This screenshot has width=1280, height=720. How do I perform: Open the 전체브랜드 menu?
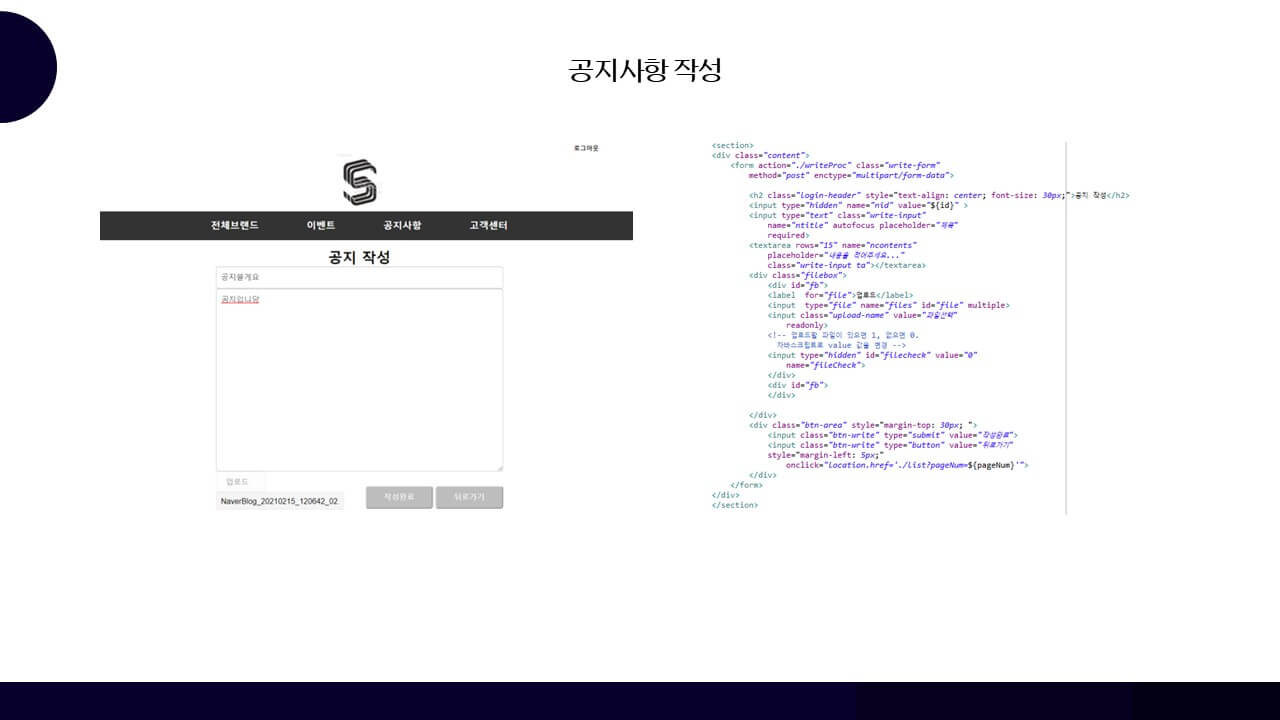pos(235,225)
